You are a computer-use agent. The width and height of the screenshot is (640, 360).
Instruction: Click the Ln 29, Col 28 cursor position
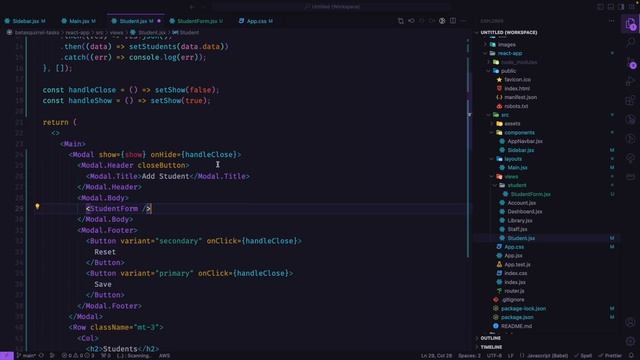[436, 356]
